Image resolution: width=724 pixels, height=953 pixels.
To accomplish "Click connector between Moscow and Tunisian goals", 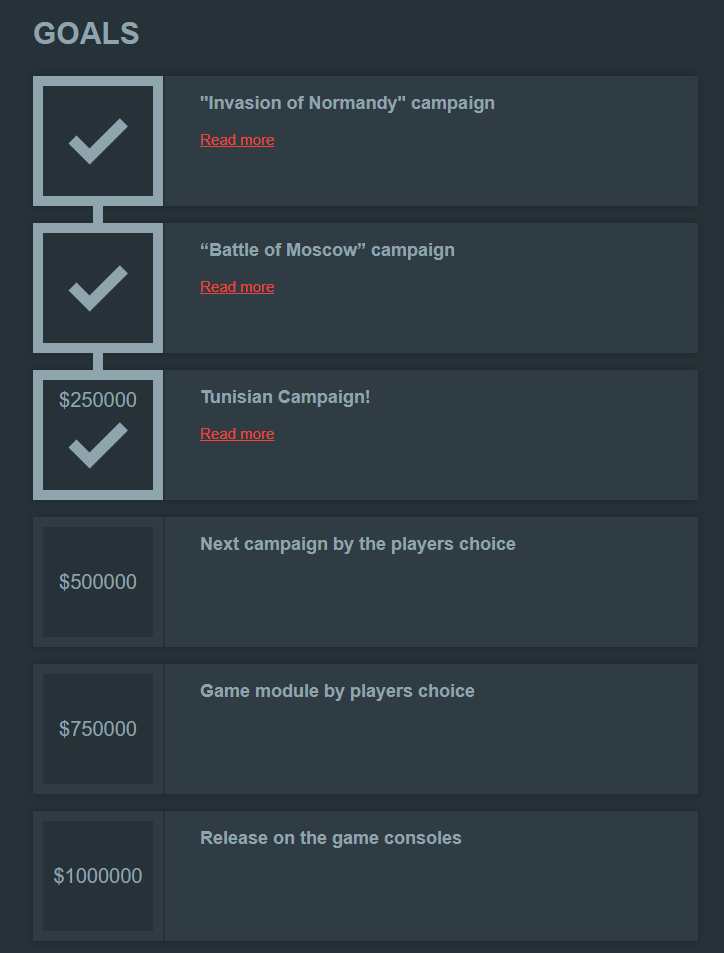I will (x=98, y=362).
